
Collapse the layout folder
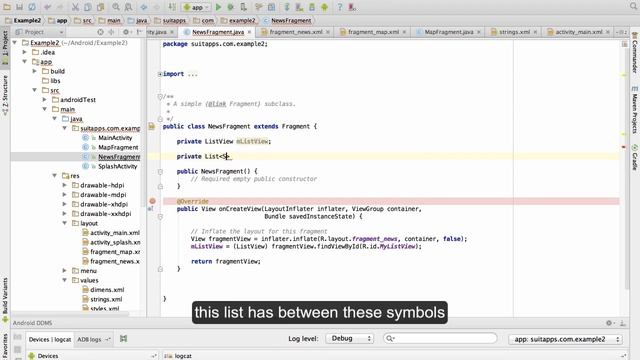click(64, 223)
